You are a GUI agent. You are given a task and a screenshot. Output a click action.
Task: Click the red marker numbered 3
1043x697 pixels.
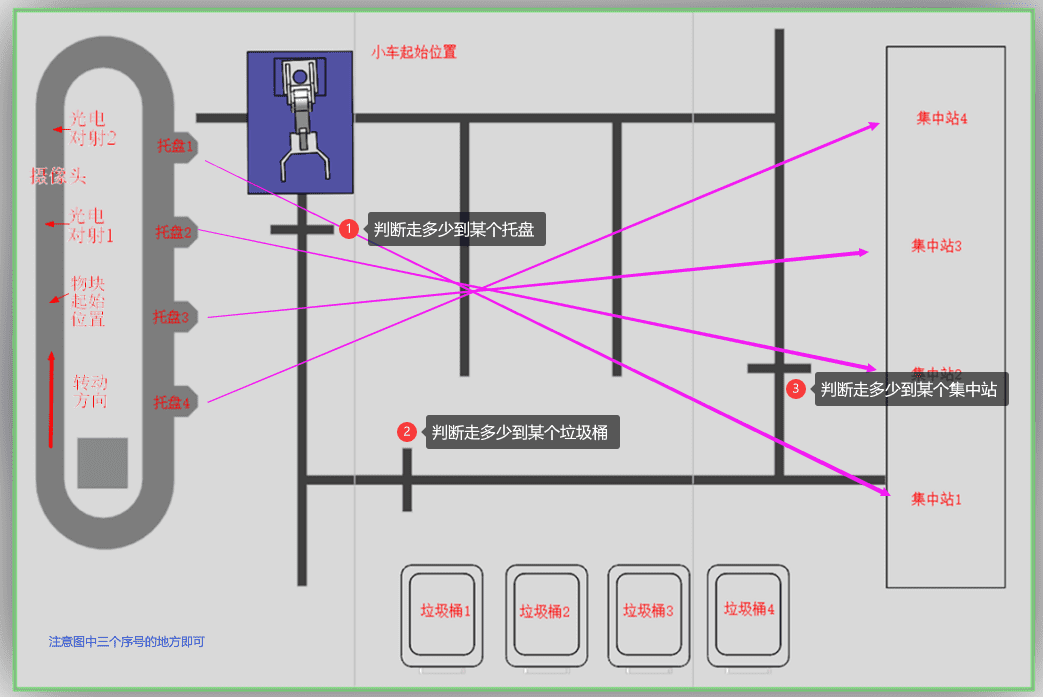795,388
